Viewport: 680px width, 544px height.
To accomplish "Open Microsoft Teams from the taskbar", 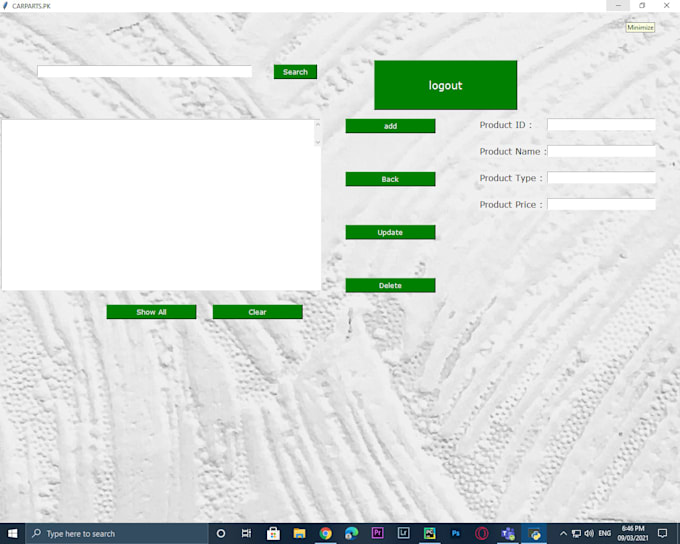I will tap(508, 534).
